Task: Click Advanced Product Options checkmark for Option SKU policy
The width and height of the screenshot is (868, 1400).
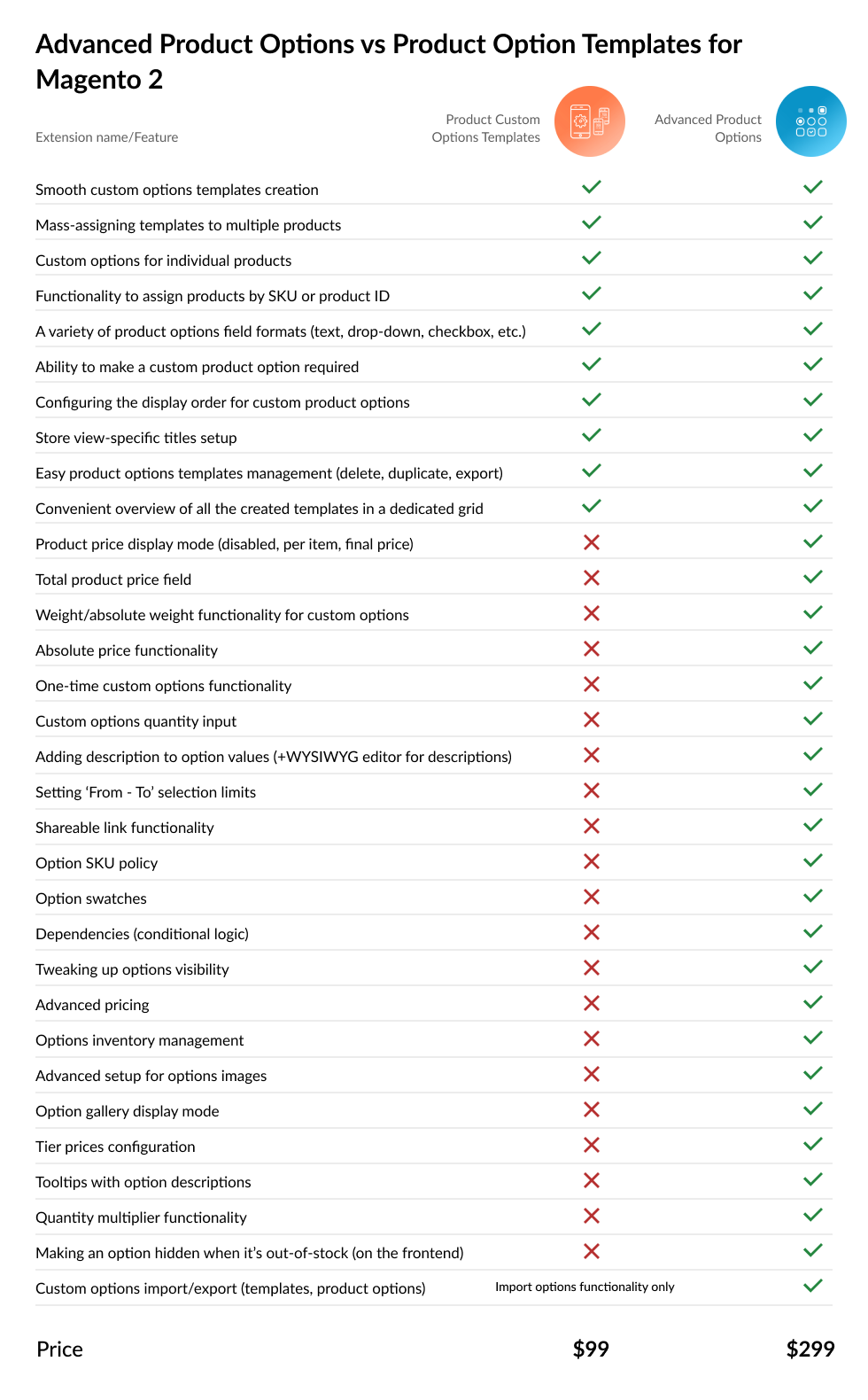Action: 812,860
